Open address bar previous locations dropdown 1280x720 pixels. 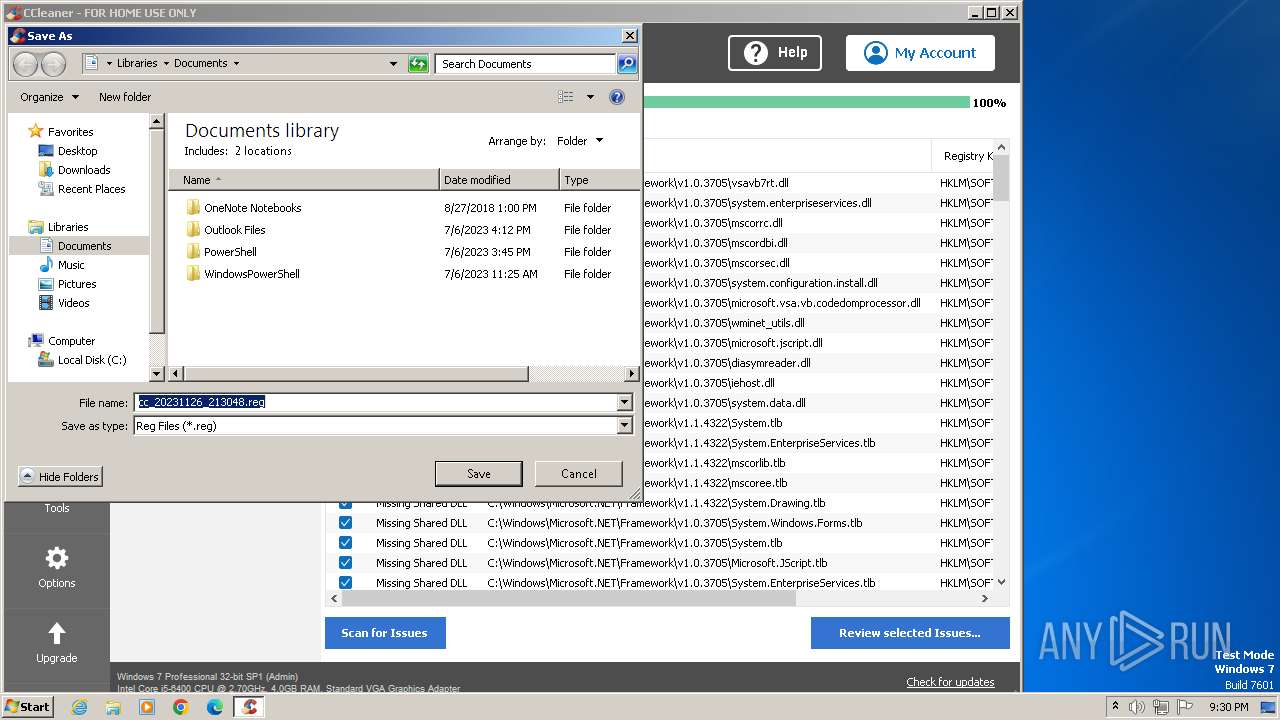(x=393, y=64)
